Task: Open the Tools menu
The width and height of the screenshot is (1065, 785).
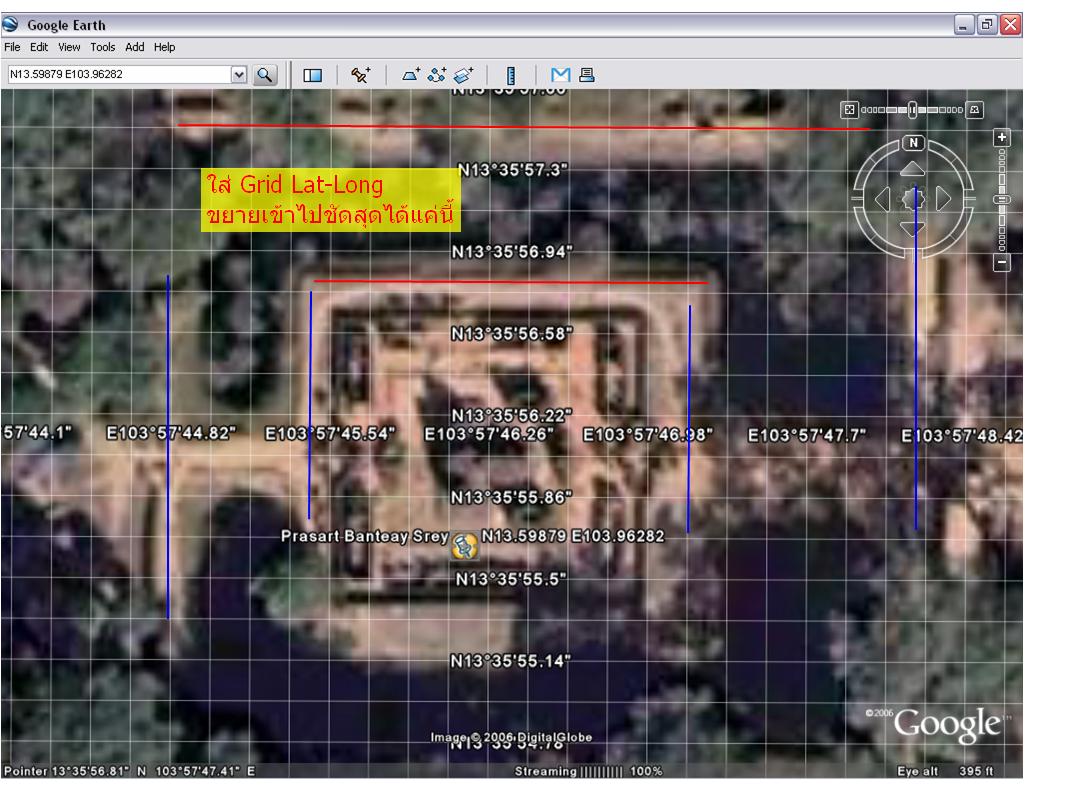Action: pos(103,47)
